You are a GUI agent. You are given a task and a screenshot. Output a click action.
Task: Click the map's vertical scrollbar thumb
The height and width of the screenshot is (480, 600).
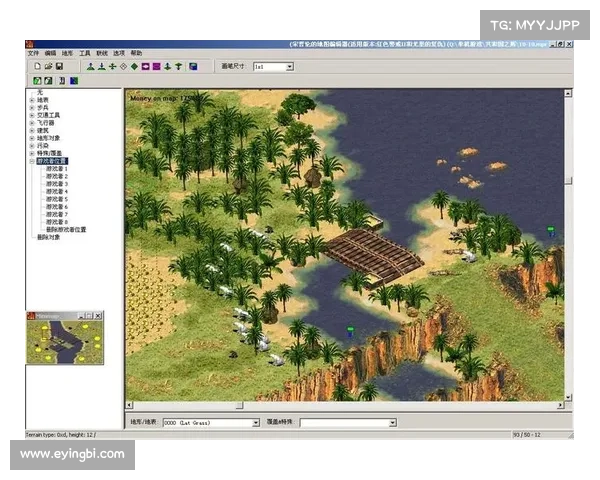click(568, 180)
